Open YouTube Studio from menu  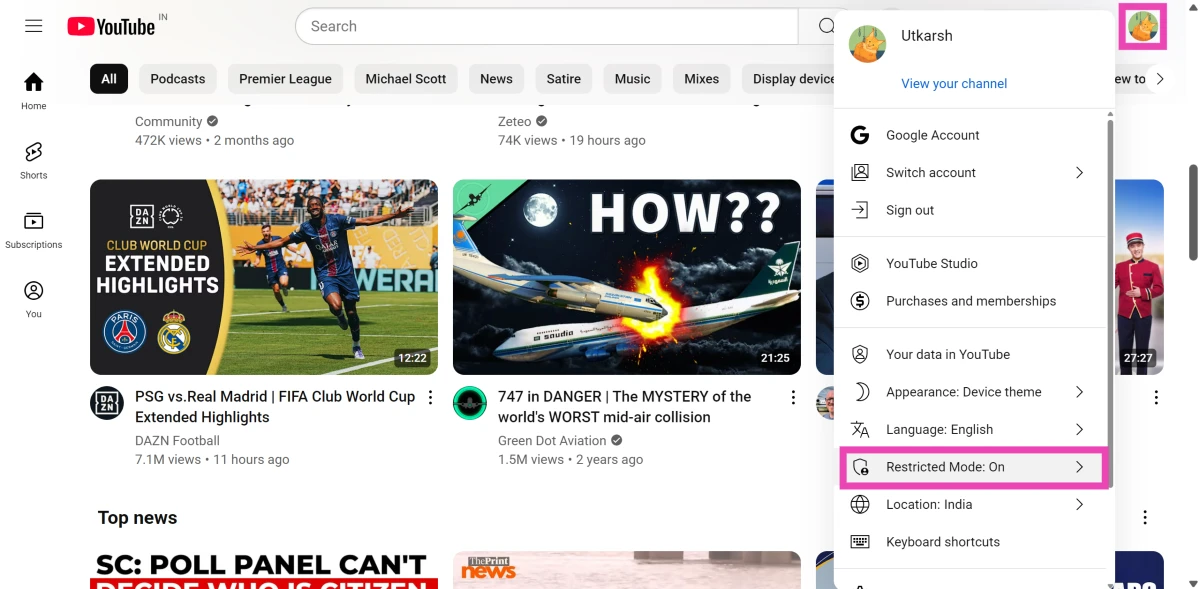coord(970,263)
